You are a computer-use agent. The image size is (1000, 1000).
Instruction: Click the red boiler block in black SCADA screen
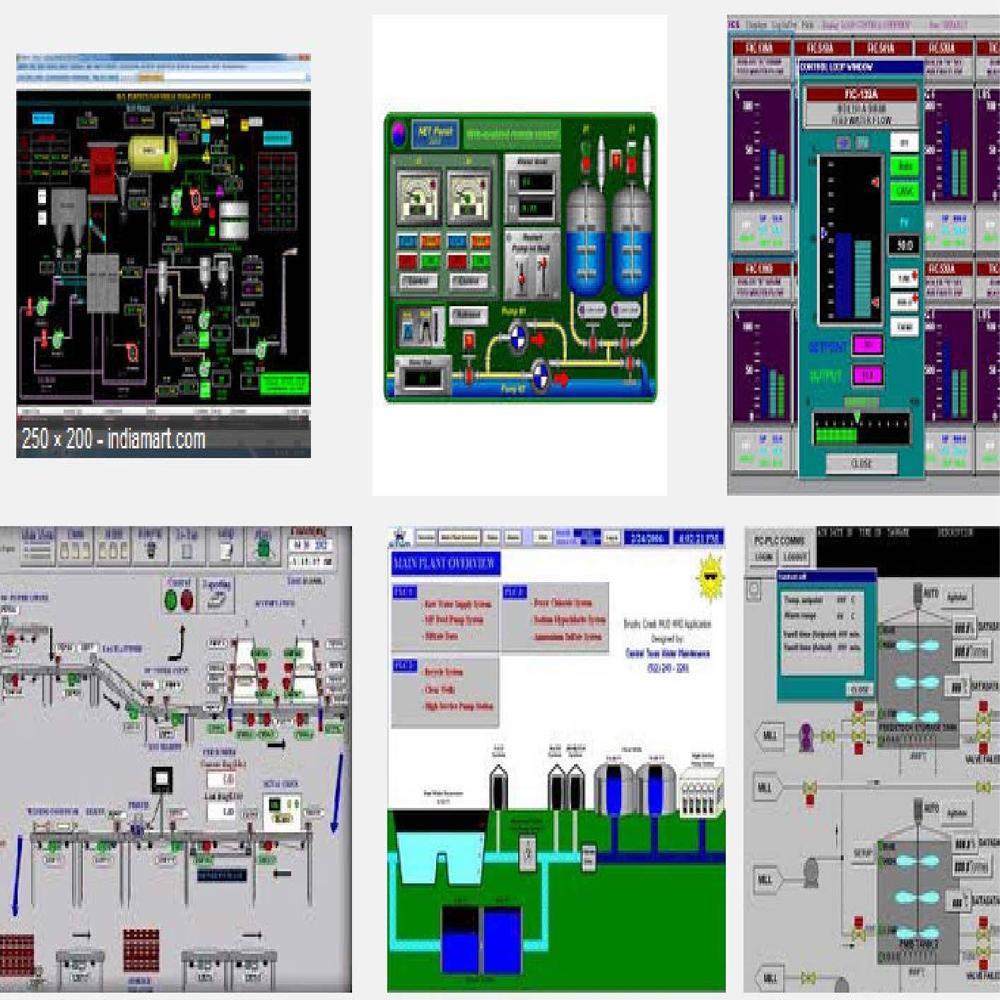click(x=102, y=170)
